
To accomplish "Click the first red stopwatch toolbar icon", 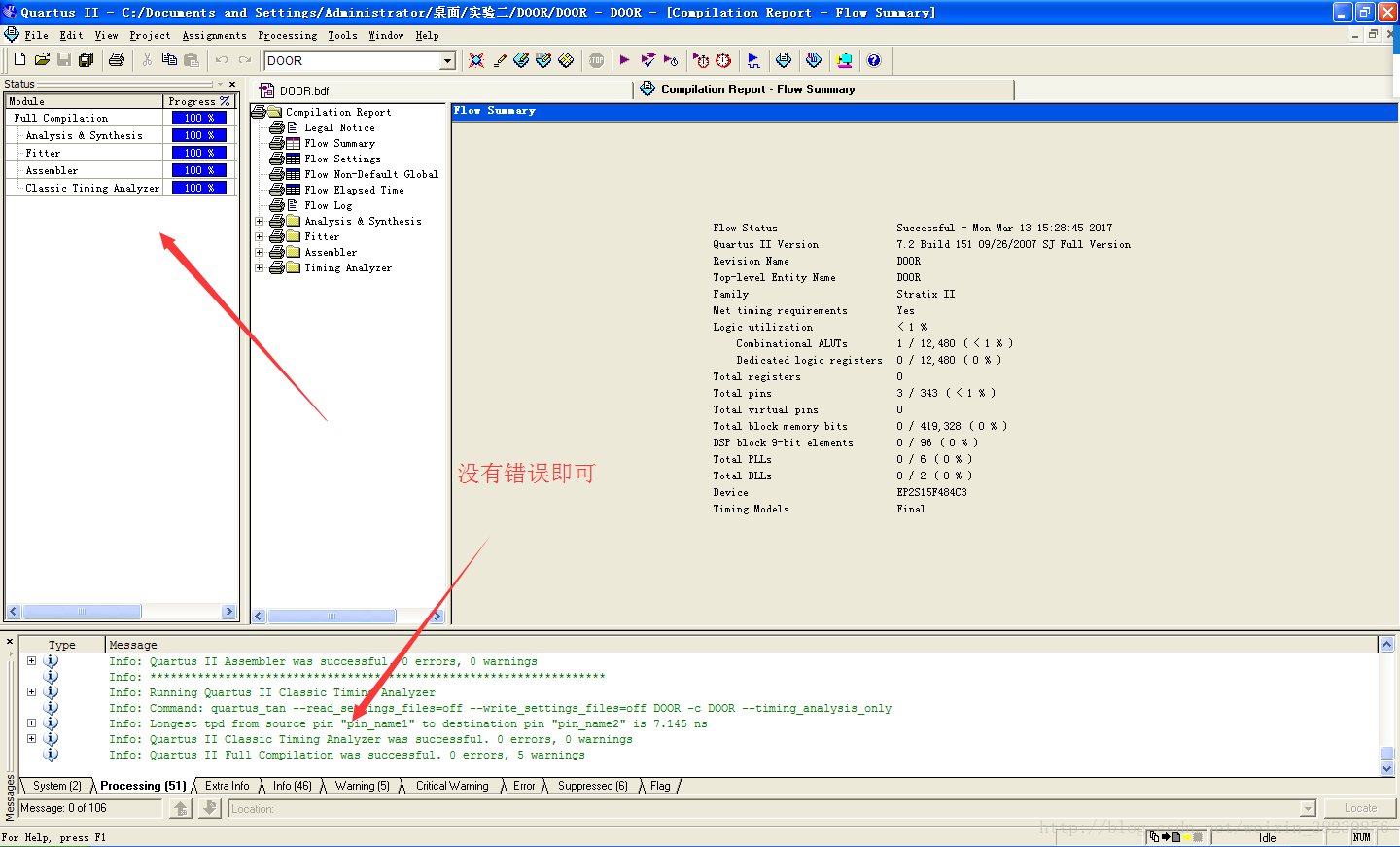I will (x=701, y=60).
